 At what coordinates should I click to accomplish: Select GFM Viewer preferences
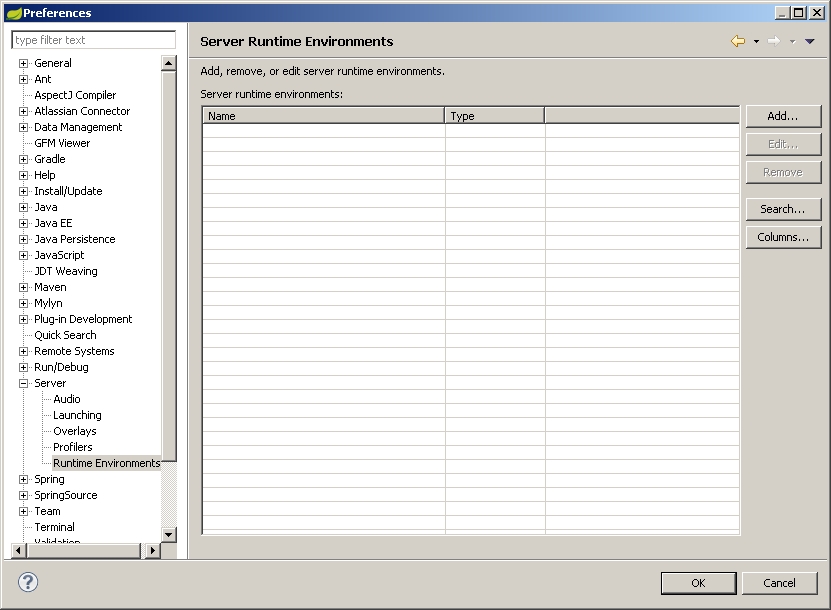click(x=62, y=143)
